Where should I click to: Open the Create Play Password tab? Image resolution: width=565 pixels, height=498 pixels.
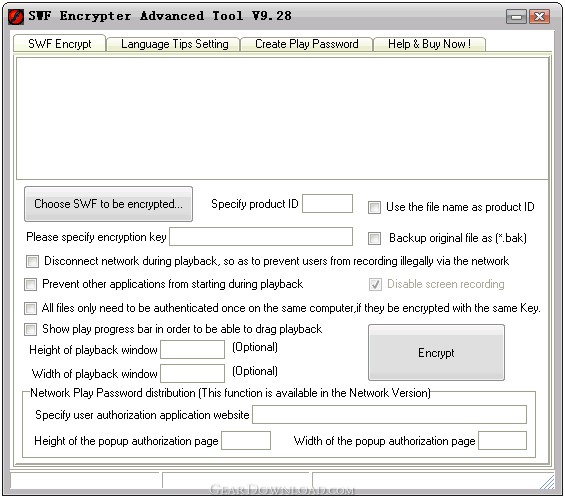306,44
